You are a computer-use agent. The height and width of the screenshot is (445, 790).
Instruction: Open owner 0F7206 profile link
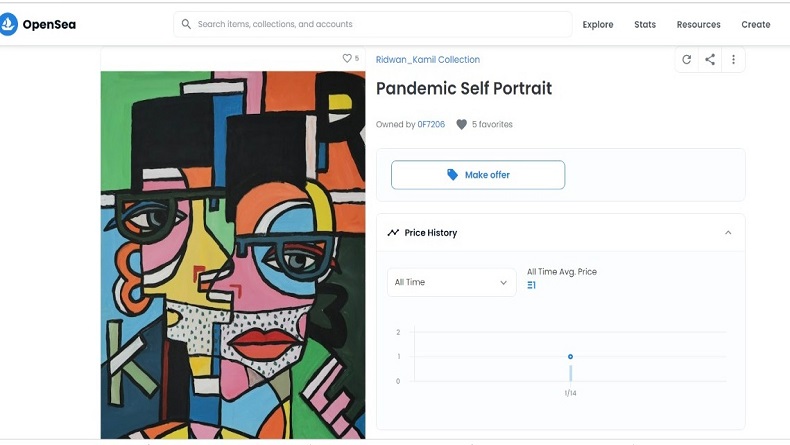click(x=431, y=125)
